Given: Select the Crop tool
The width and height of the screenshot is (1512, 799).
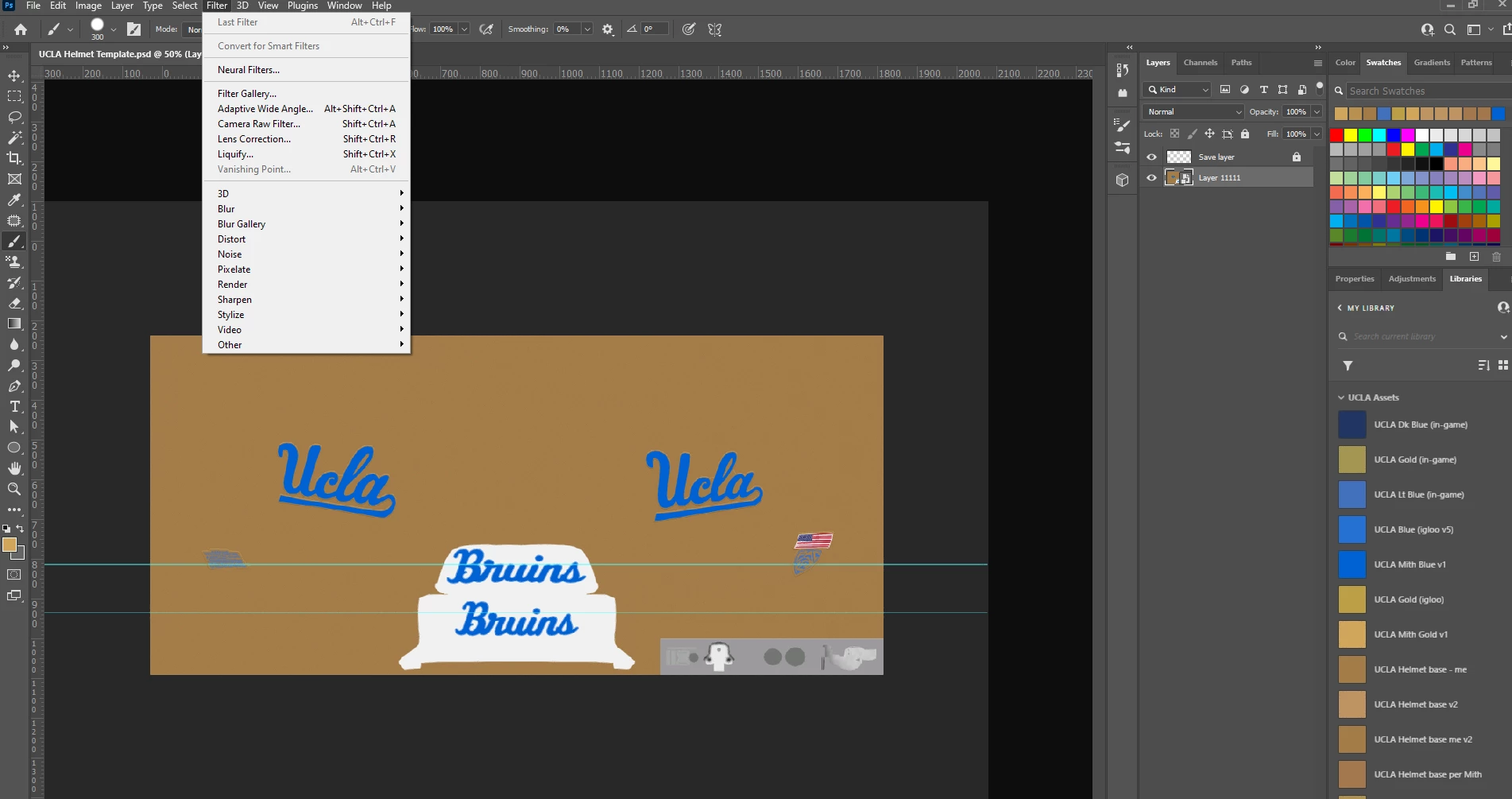Looking at the screenshot, I should pyautogui.click(x=14, y=158).
